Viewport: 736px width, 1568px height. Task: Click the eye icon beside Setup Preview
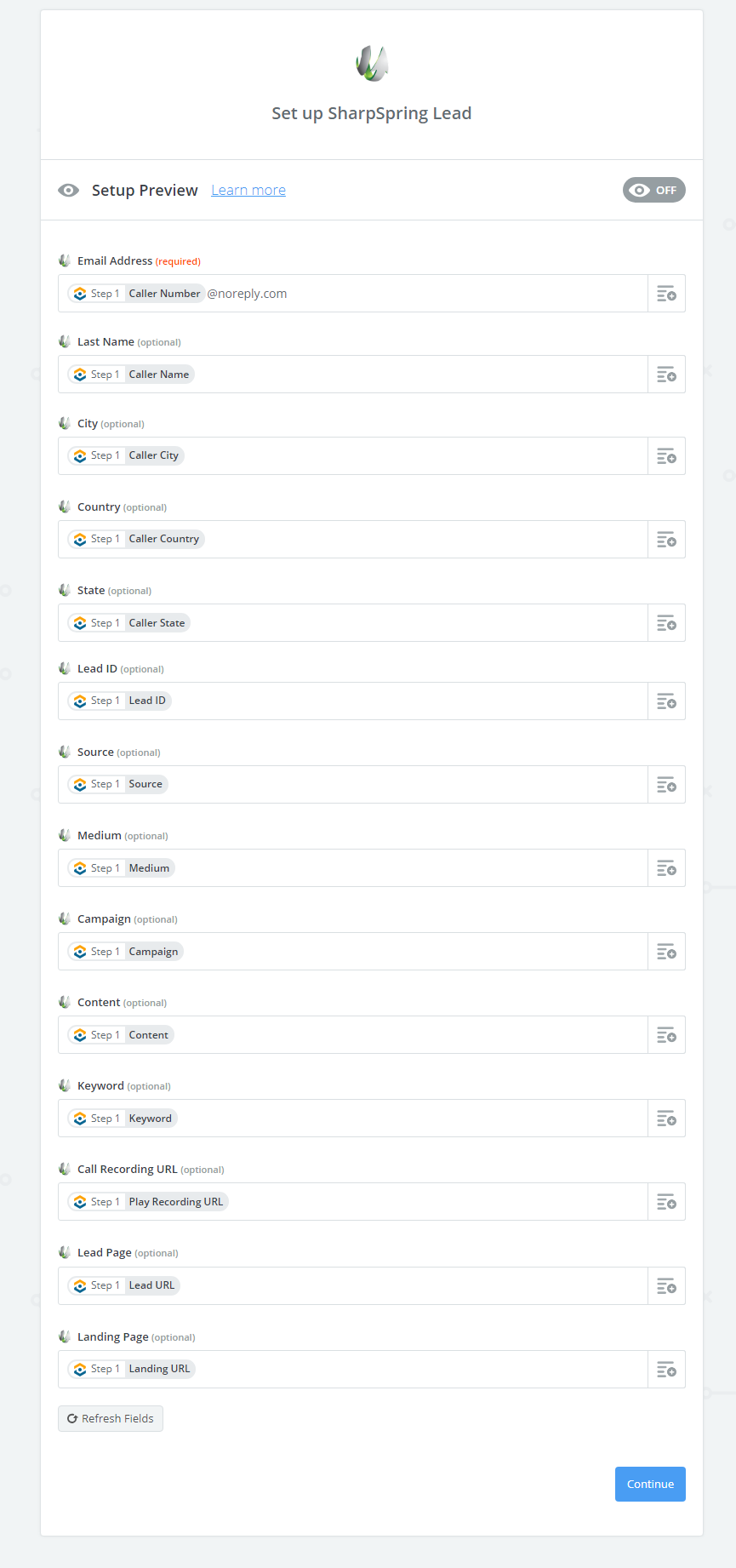pos(69,190)
